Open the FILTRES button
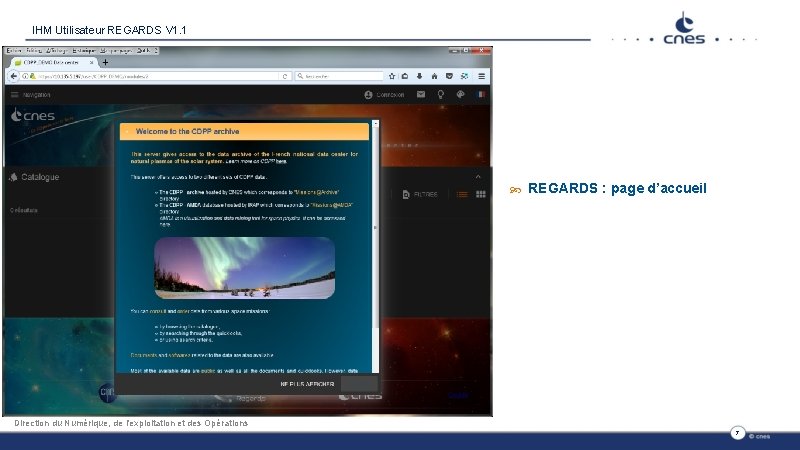 click(420, 194)
